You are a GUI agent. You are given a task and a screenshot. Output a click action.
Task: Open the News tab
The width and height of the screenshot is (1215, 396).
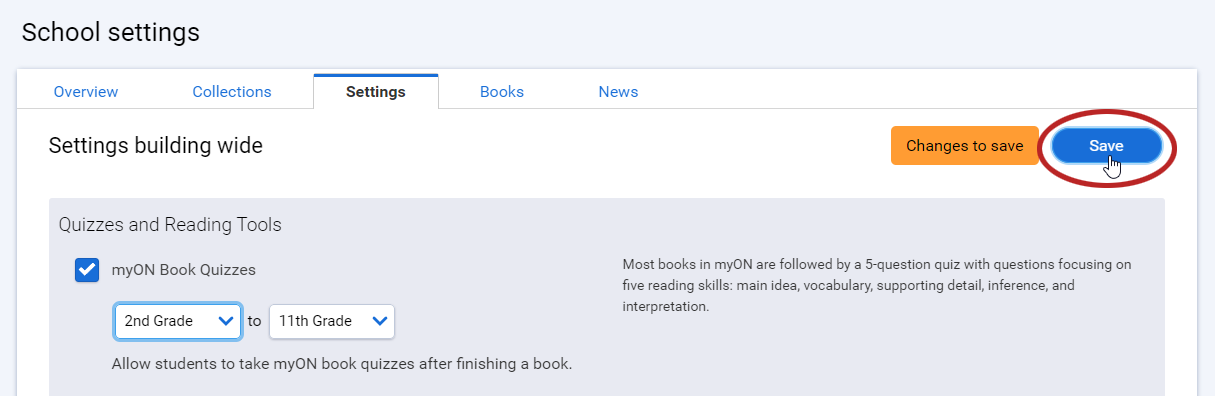pyautogui.click(x=618, y=92)
